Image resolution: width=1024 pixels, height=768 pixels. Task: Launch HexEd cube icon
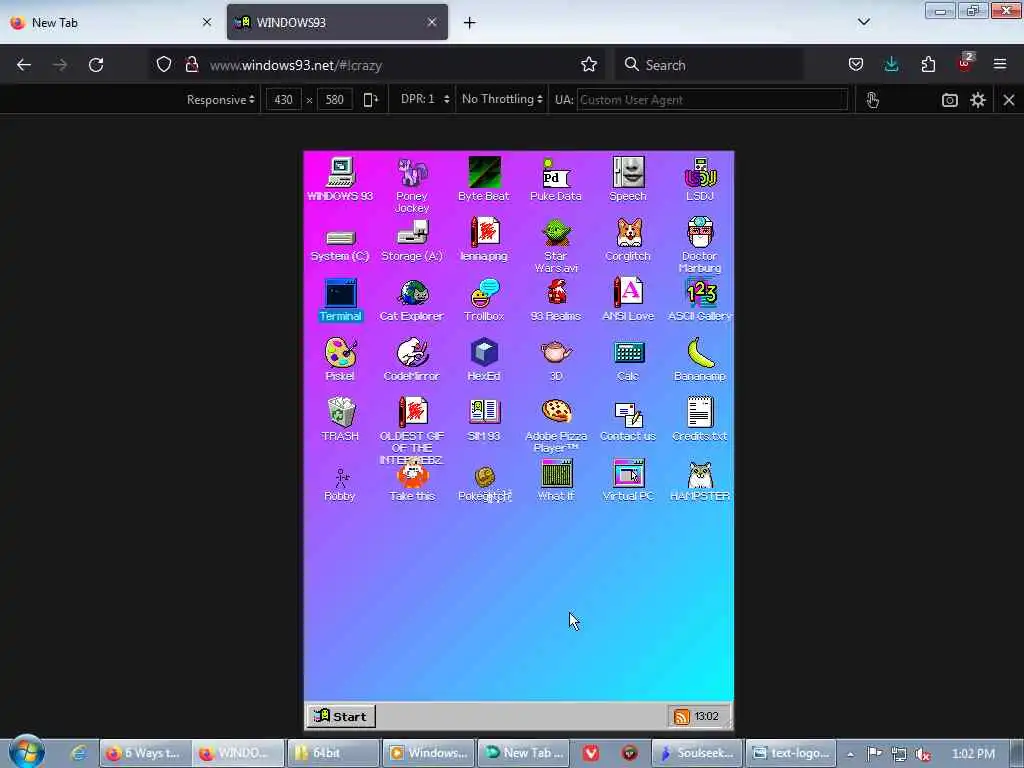(484, 353)
